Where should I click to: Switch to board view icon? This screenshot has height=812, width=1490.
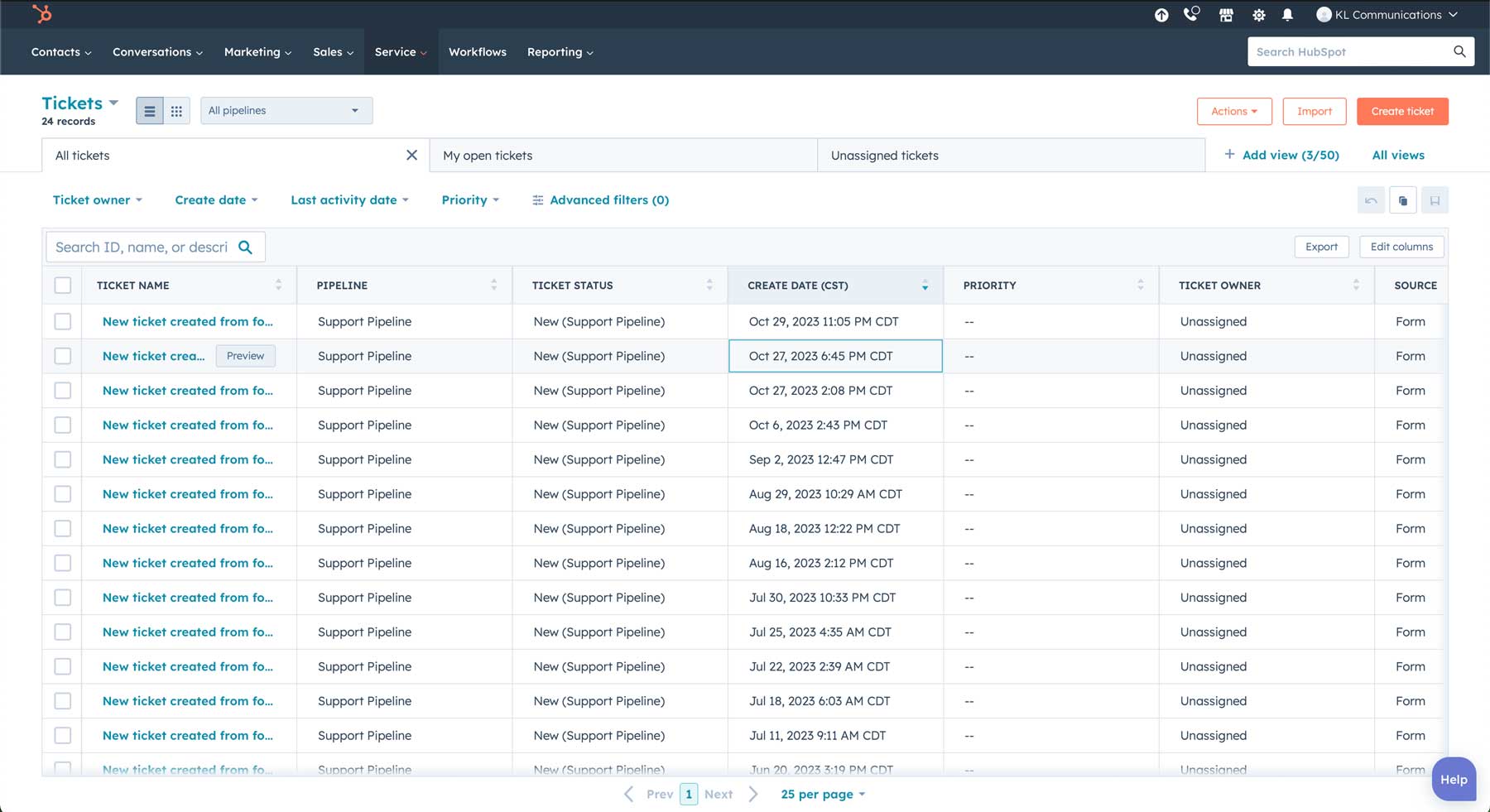point(176,111)
